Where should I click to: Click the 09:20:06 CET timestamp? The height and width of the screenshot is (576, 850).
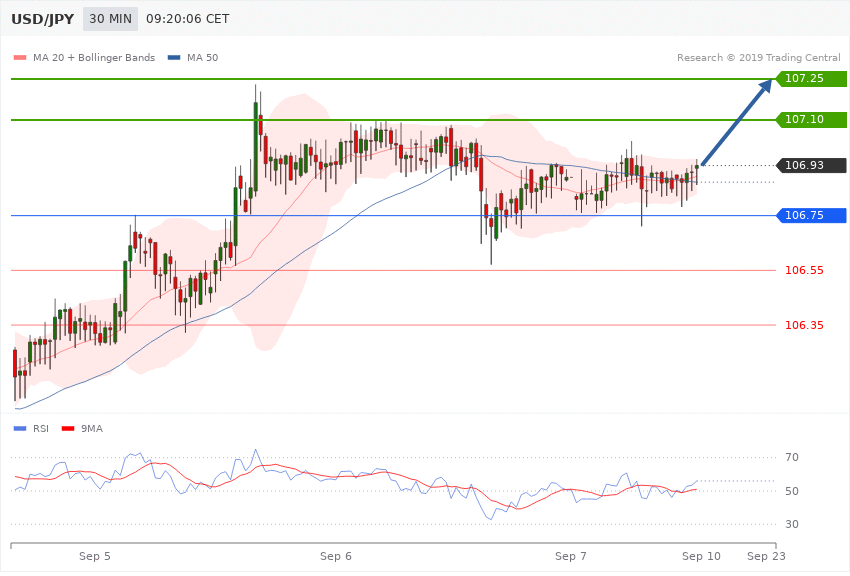pyautogui.click(x=188, y=19)
